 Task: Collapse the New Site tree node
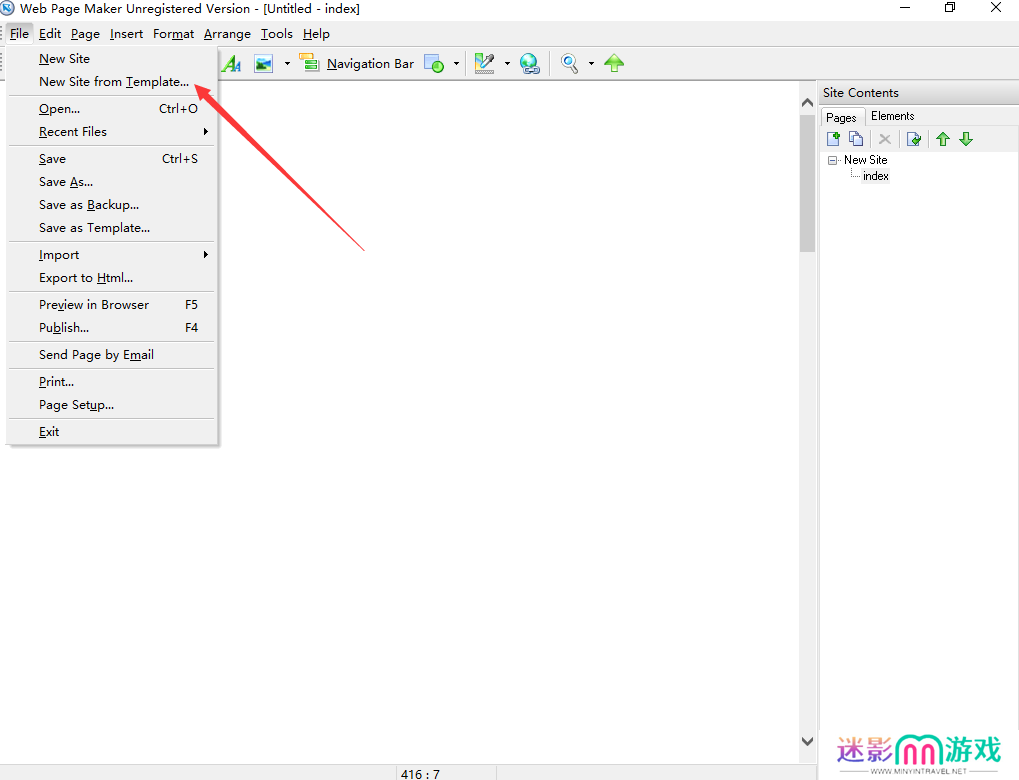click(832, 160)
